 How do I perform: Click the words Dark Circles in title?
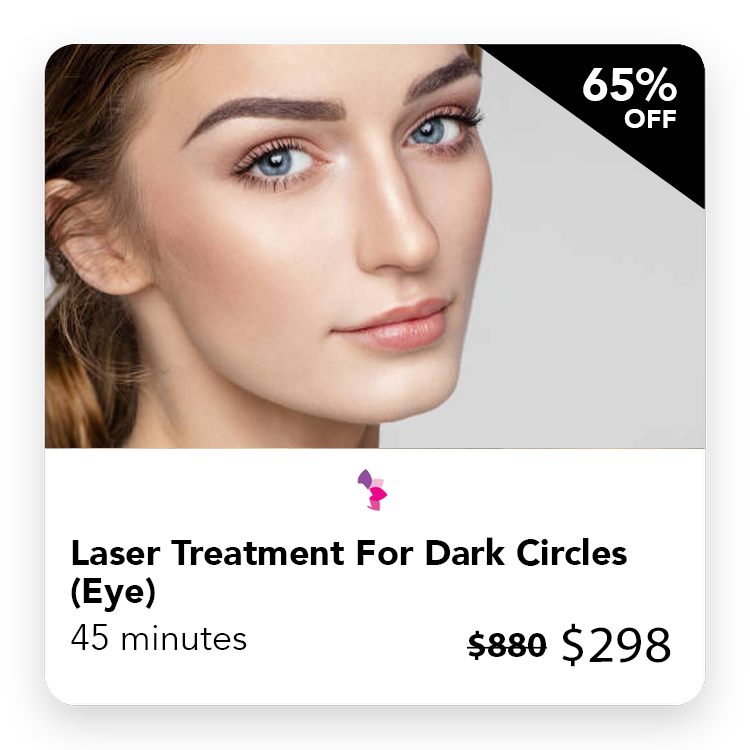coord(526,553)
